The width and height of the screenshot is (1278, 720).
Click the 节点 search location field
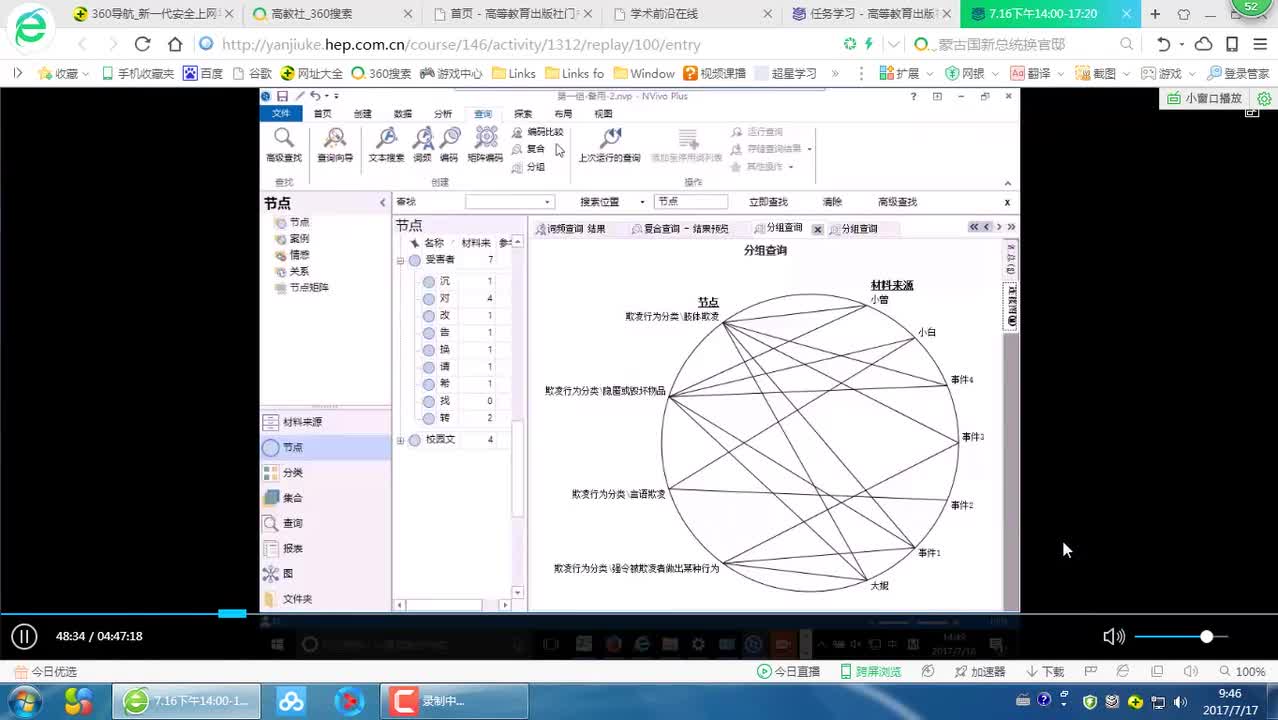pos(690,202)
